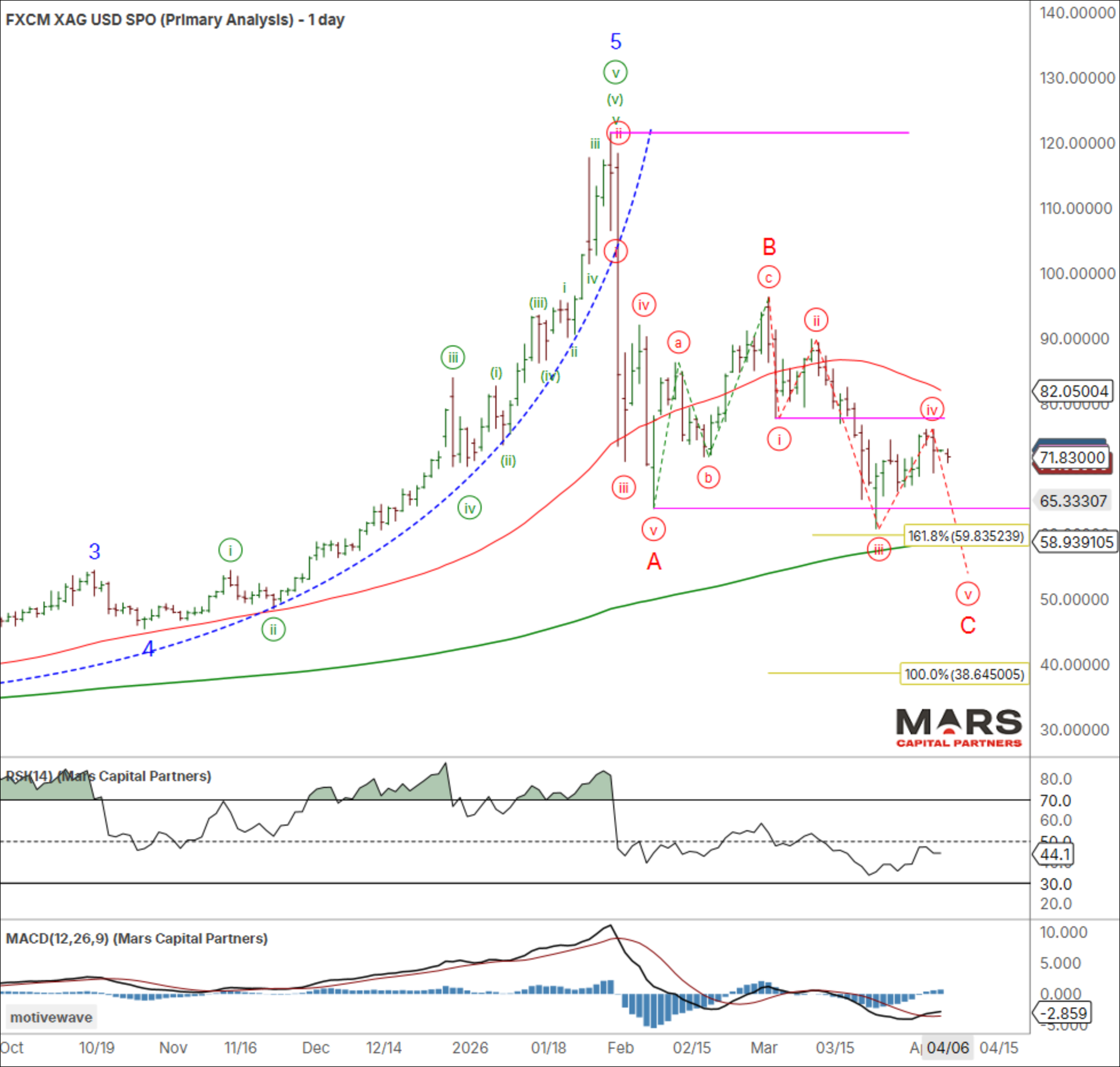Click the RSI 44.1 value tag
The height and width of the screenshot is (1067, 1120).
(x=1054, y=854)
